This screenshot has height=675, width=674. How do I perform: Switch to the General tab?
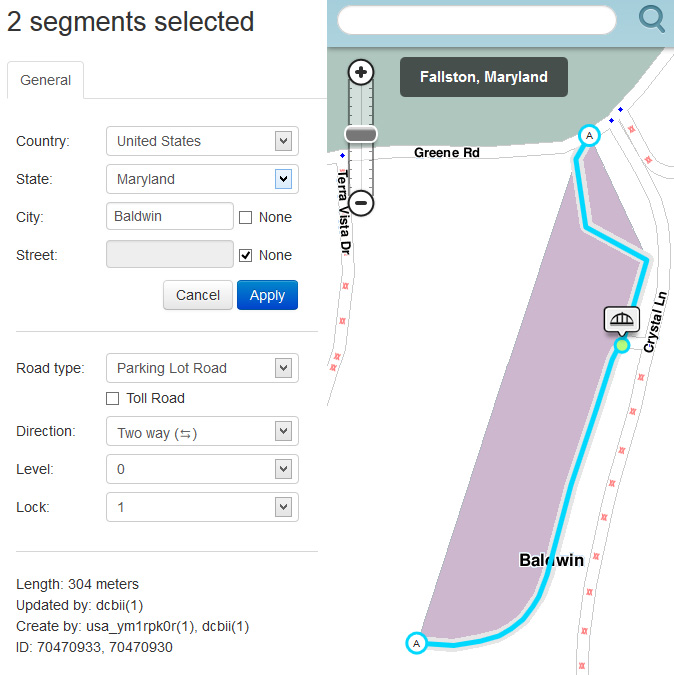45,80
